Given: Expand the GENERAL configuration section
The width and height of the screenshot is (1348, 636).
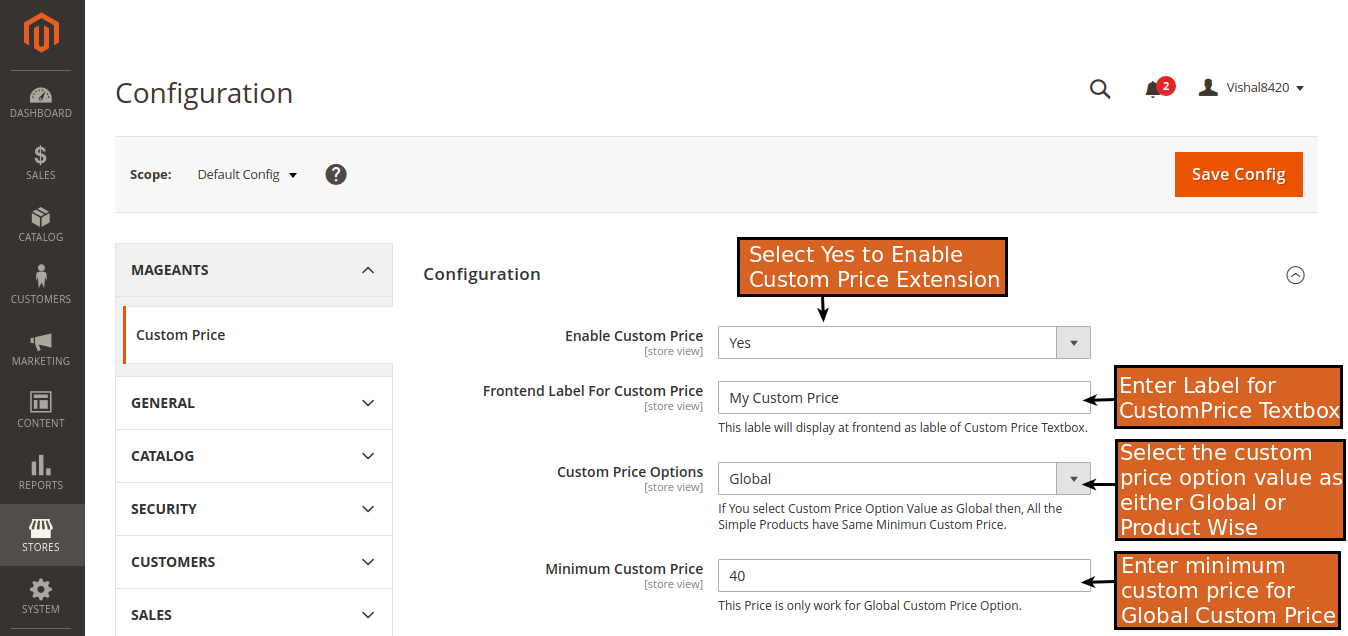Looking at the screenshot, I should (254, 402).
